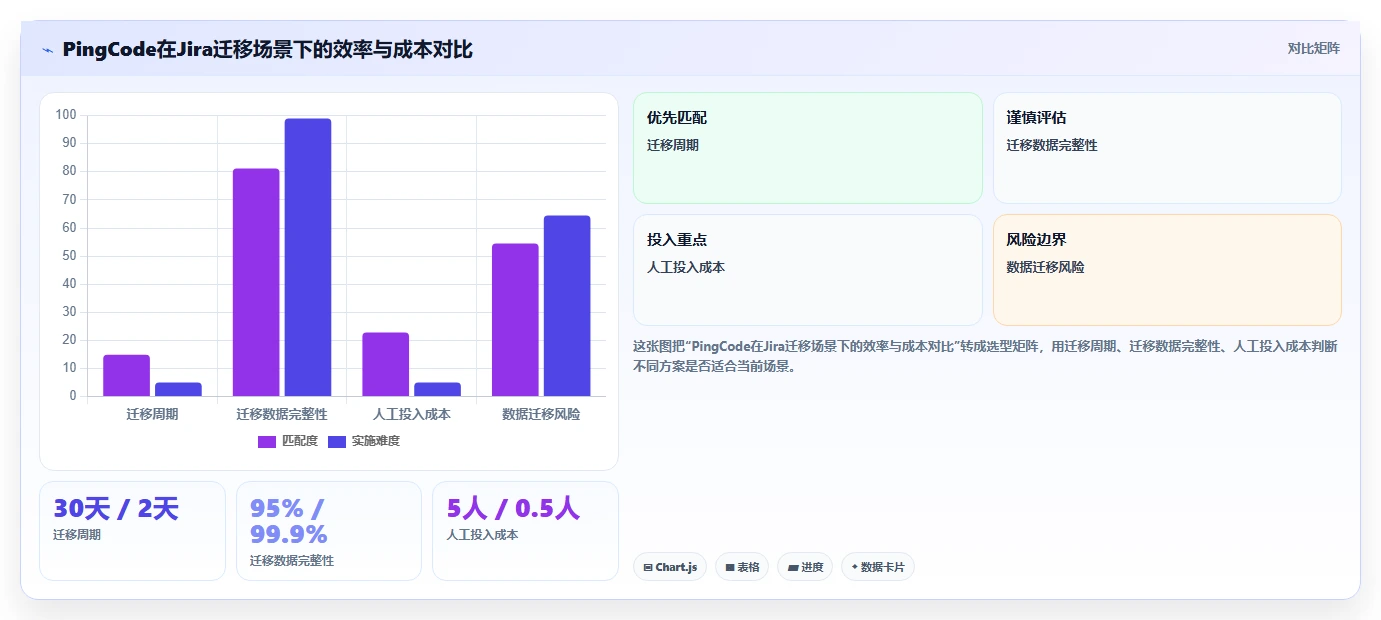Click the 100 value on the y-axis
This screenshot has height=620, width=1381.
[x=66, y=115]
